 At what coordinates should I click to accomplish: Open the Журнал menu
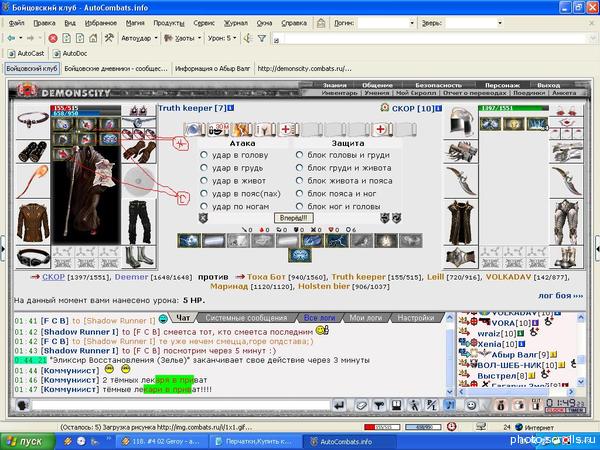(236, 23)
